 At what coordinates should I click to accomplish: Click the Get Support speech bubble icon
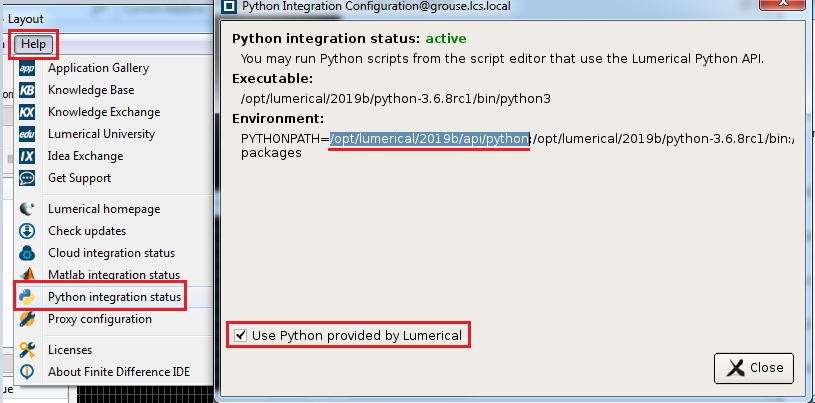point(28,178)
